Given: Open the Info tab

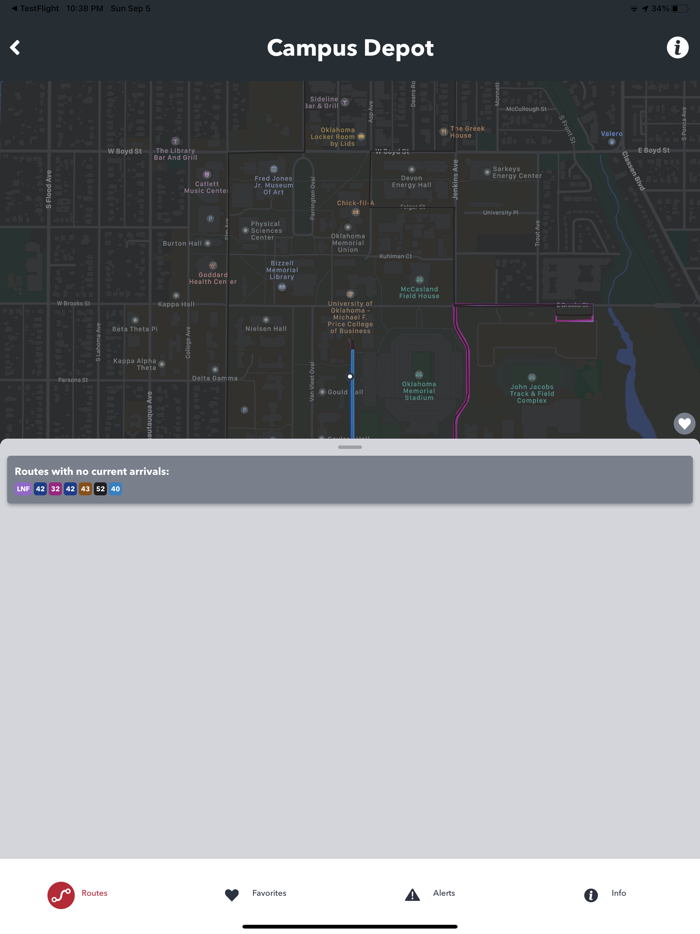Looking at the screenshot, I should [605, 893].
